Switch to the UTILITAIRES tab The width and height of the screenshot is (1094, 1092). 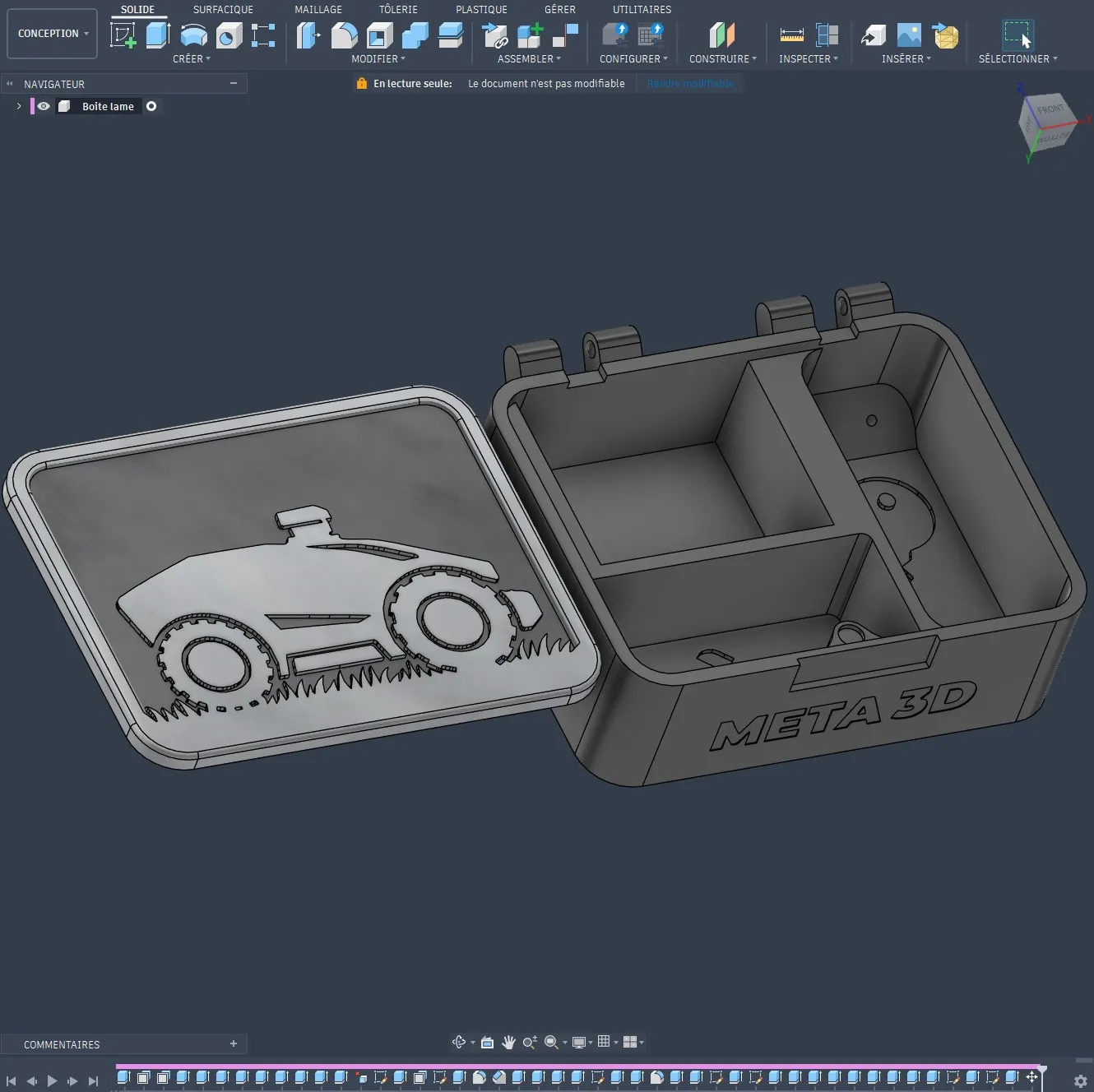pos(642,10)
